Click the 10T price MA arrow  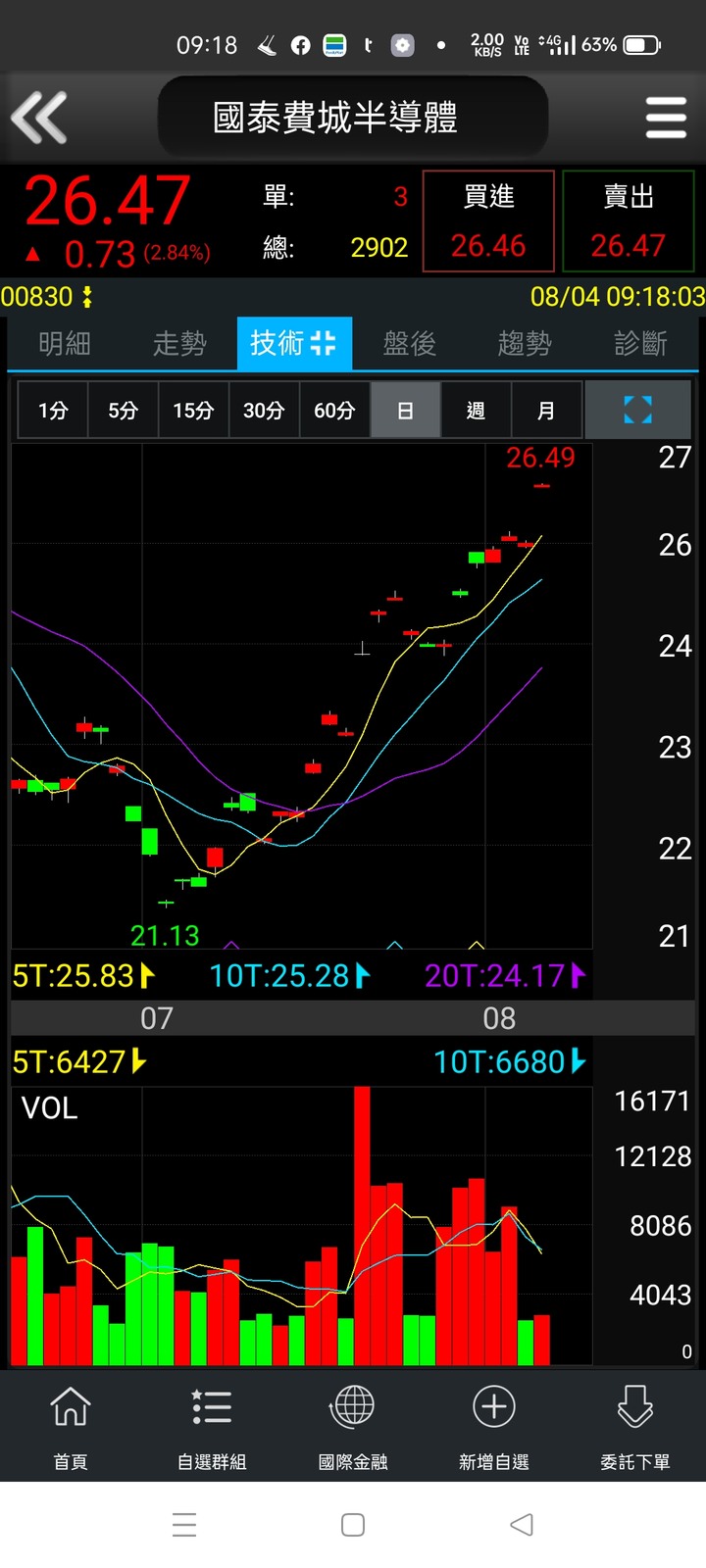[362, 975]
